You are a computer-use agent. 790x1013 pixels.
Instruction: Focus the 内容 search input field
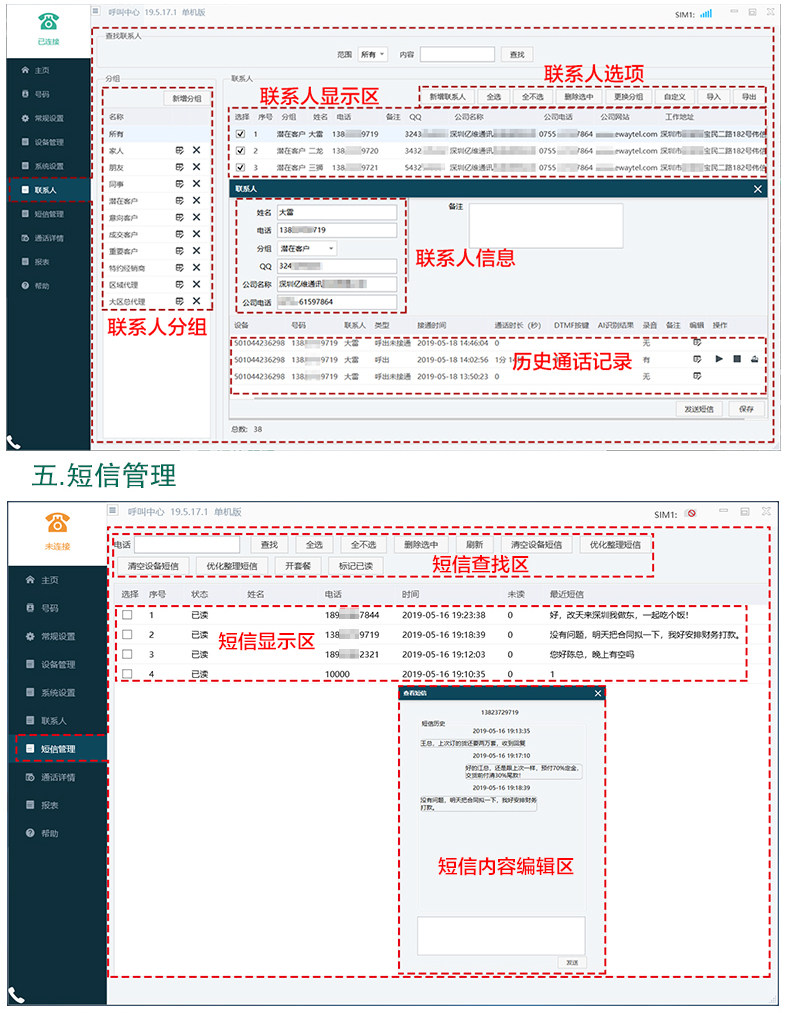457,54
